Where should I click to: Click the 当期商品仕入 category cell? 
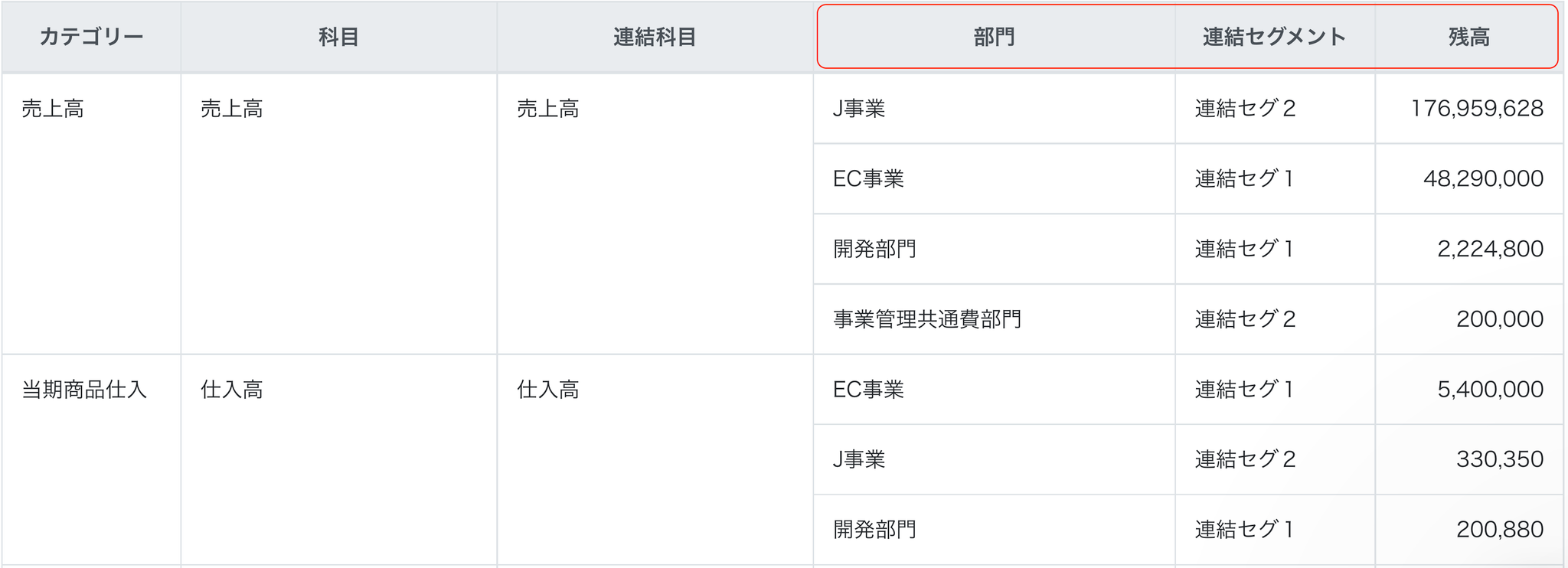(84, 390)
